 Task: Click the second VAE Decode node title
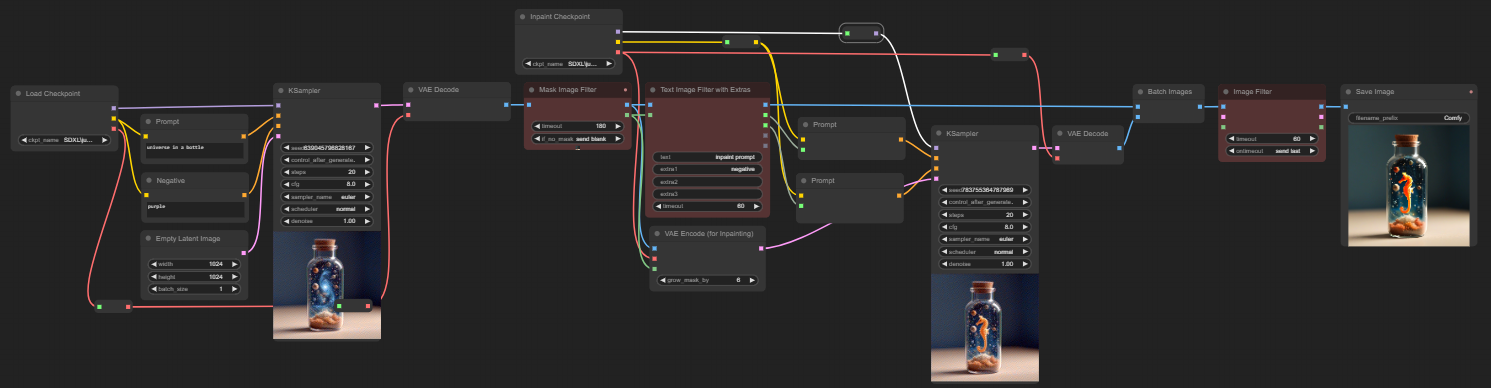click(x=1088, y=133)
